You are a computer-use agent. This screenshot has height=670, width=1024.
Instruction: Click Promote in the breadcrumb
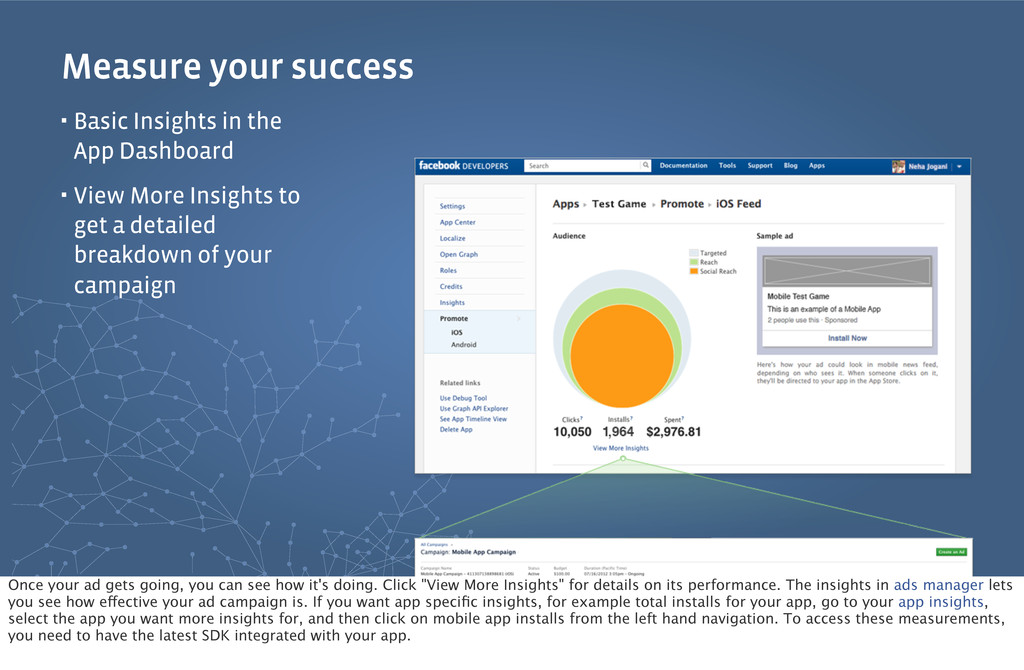pos(682,204)
